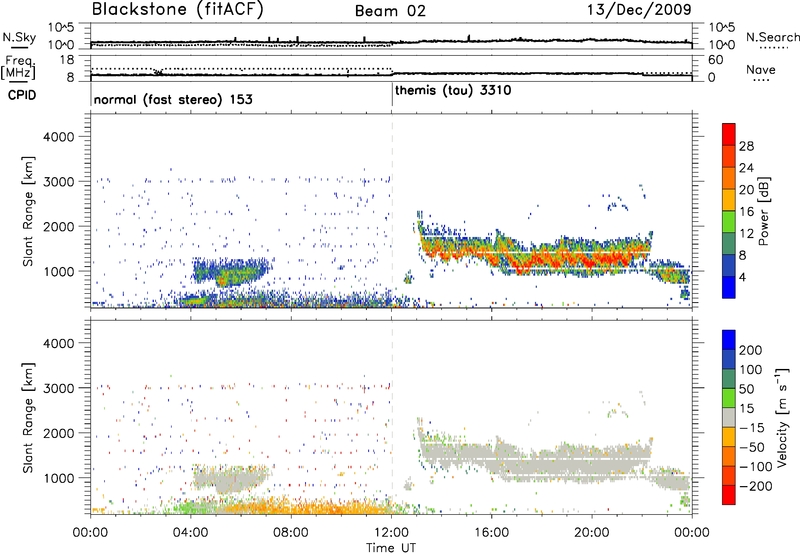Select the 'Beam 02' heading
The width and height of the screenshot is (800, 554).
pyautogui.click(x=390, y=11)
